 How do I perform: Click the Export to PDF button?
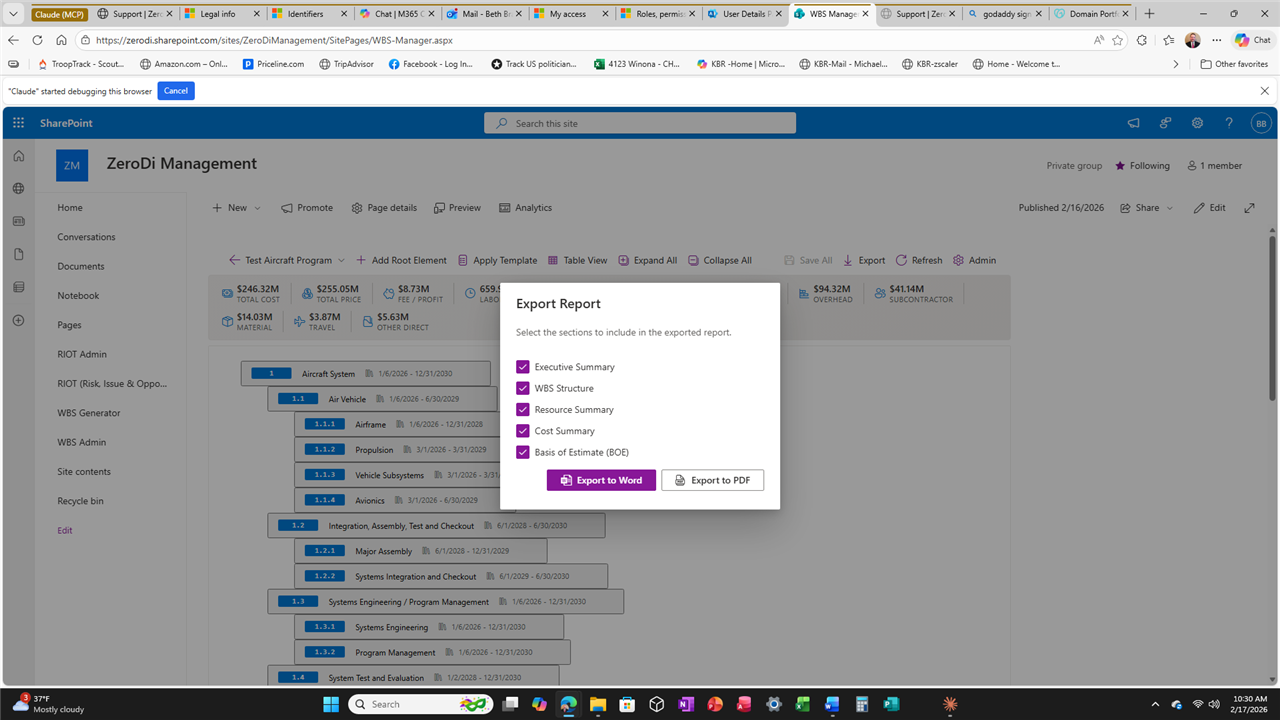tap(712, 480)
